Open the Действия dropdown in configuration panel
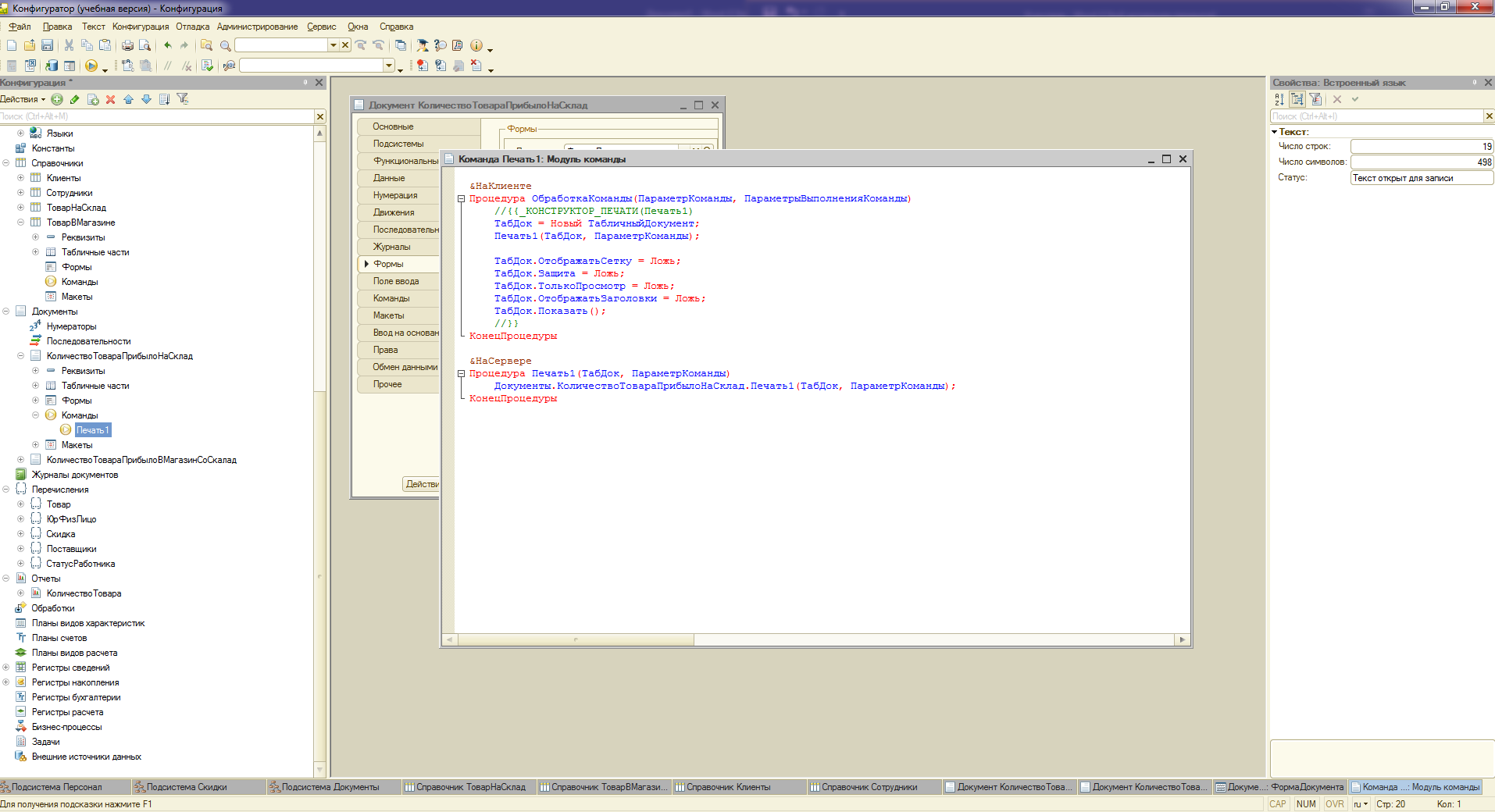The height and width of the screenshot is (812, 1495). (x=23, y=99)
